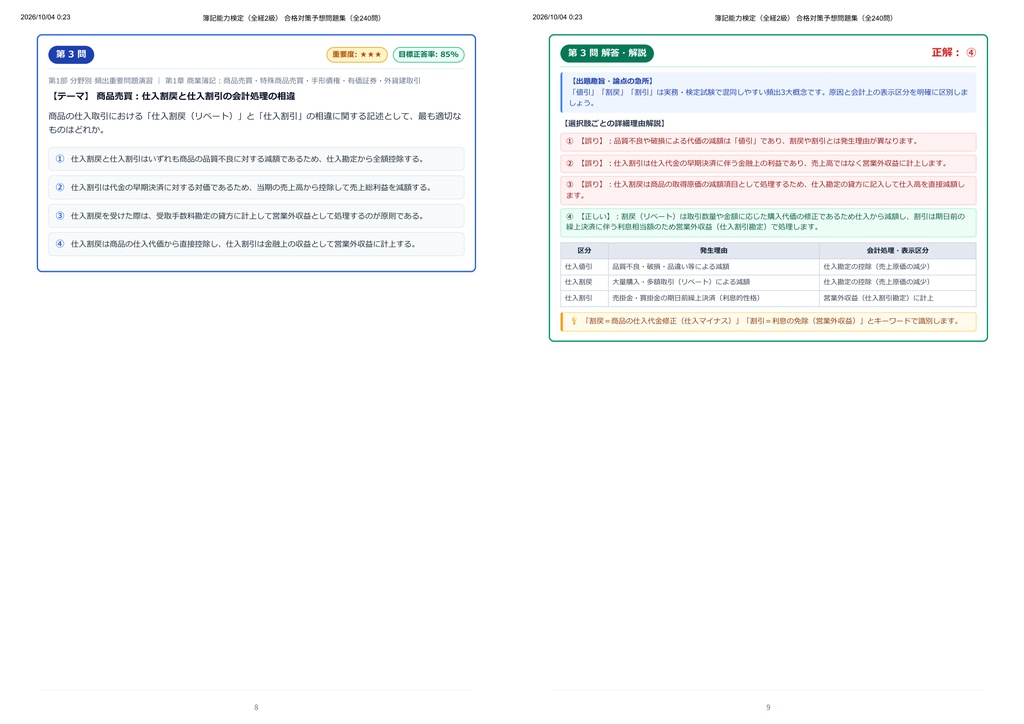Click the red 正解: ④ answer label

[x=953, y=52]
